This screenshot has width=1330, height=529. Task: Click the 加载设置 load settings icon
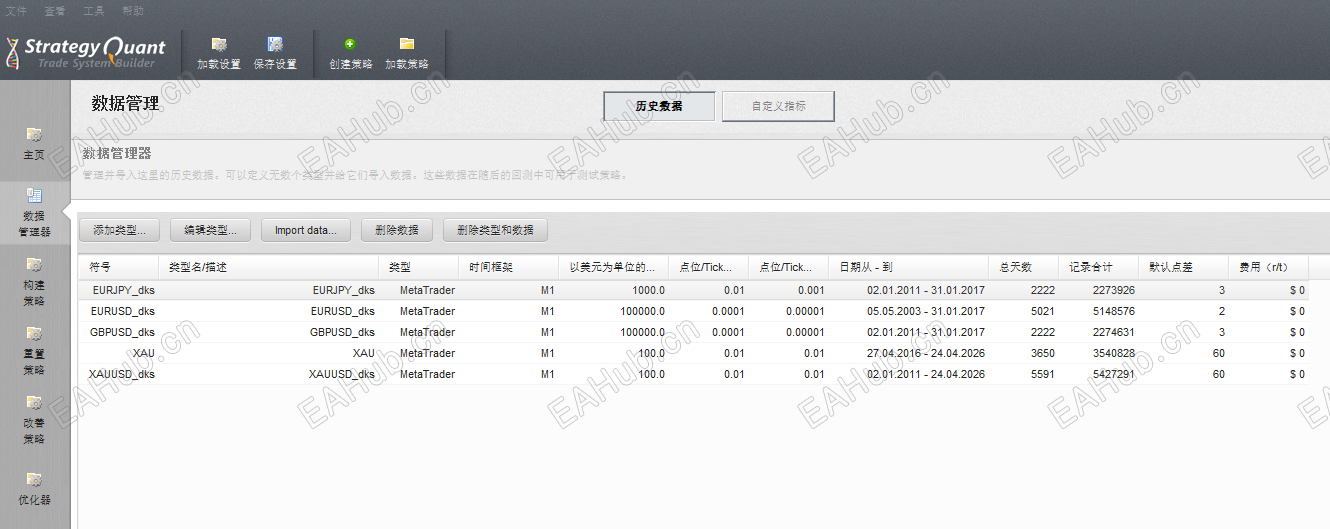coord(219,44)
